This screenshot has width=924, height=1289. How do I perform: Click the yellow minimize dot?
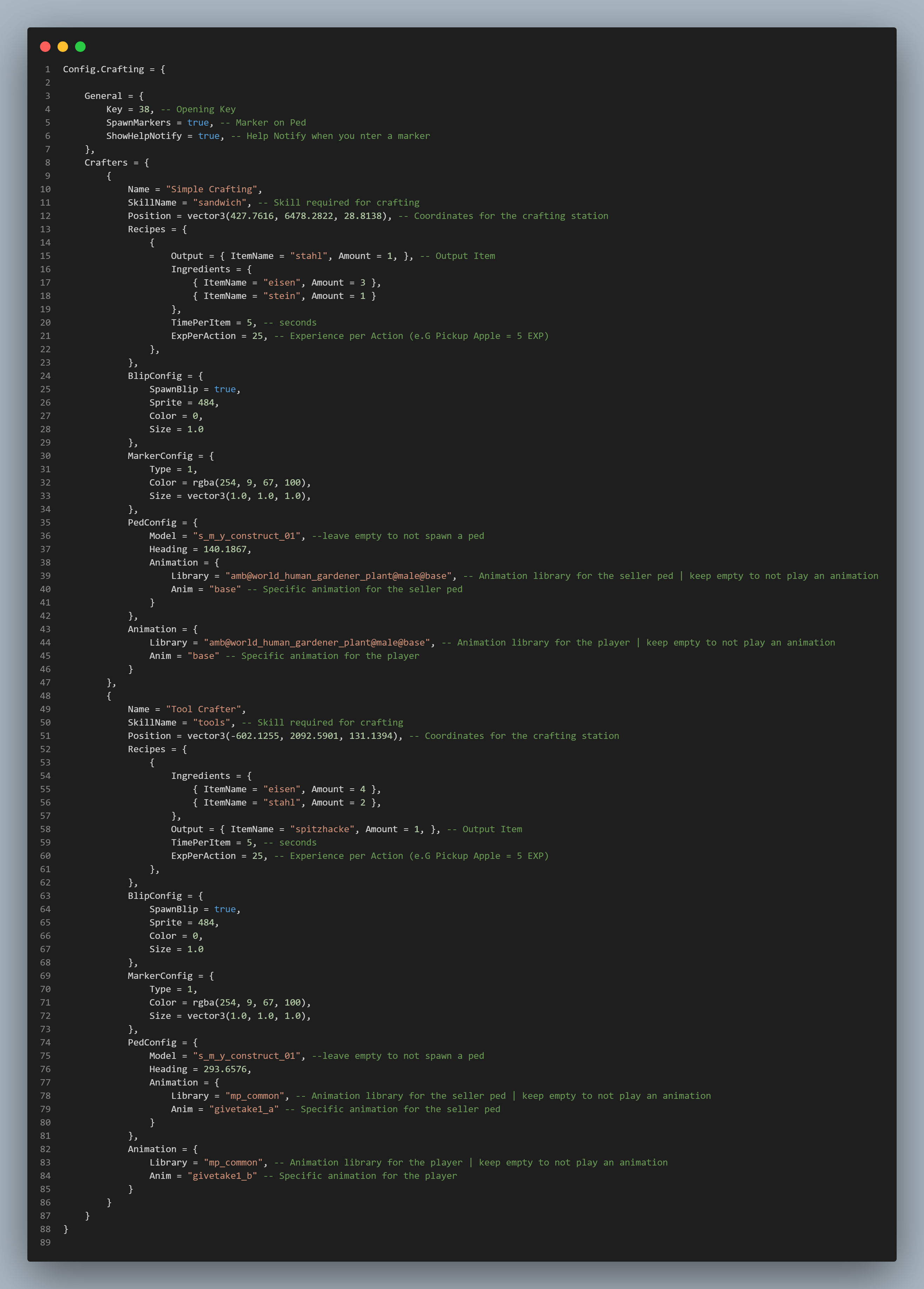pyautogui.click(x=63, y=47)
